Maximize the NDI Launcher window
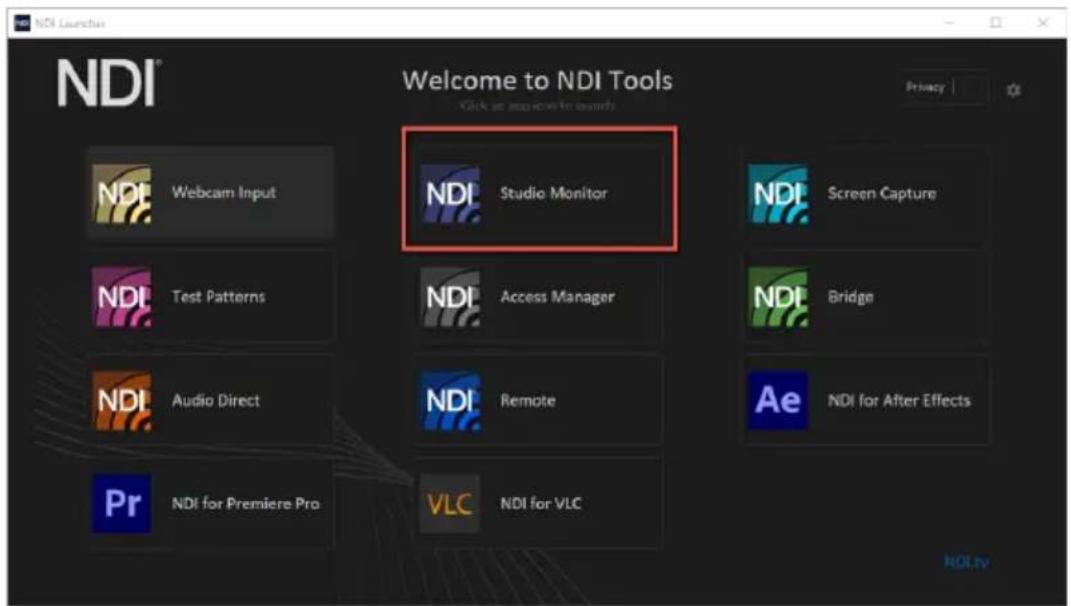 (996, 23)
